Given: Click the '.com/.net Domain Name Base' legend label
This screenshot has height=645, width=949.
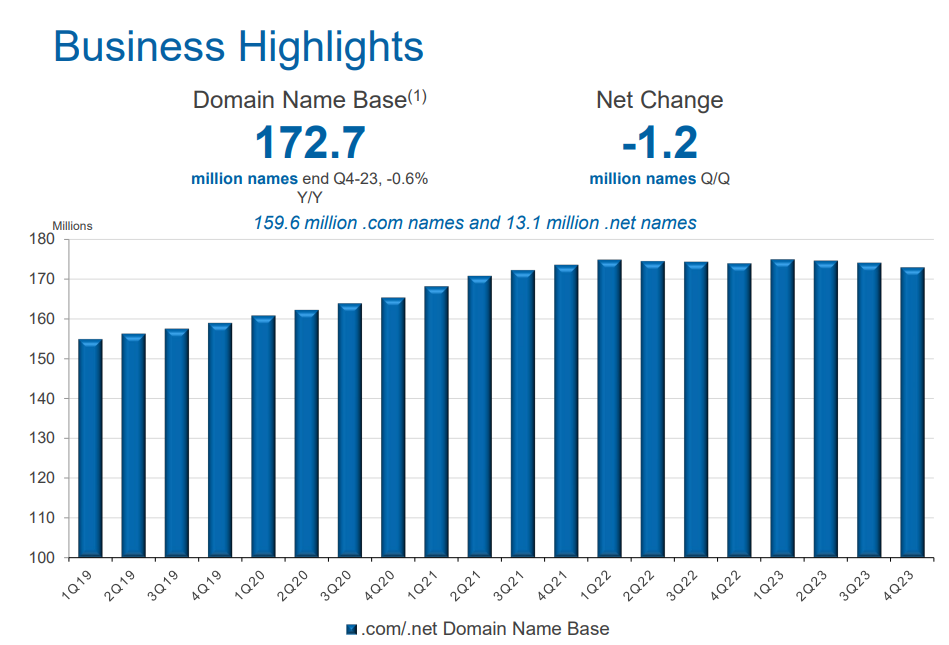Looking at the screenshot, I should tap(485, 629).
